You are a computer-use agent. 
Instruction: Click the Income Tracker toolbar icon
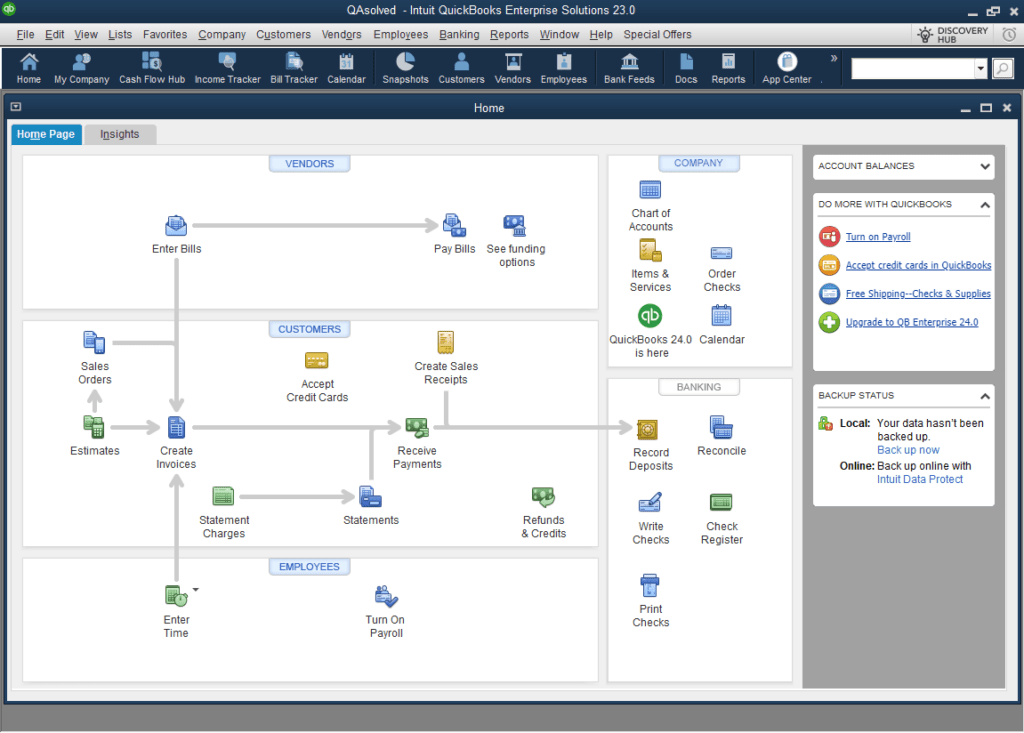click(x=227, y=65)
